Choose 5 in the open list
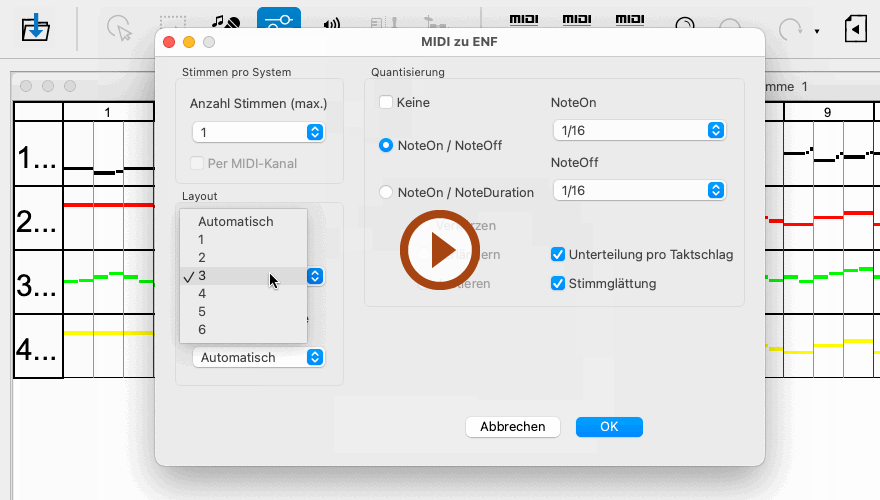 coord(202,311)
